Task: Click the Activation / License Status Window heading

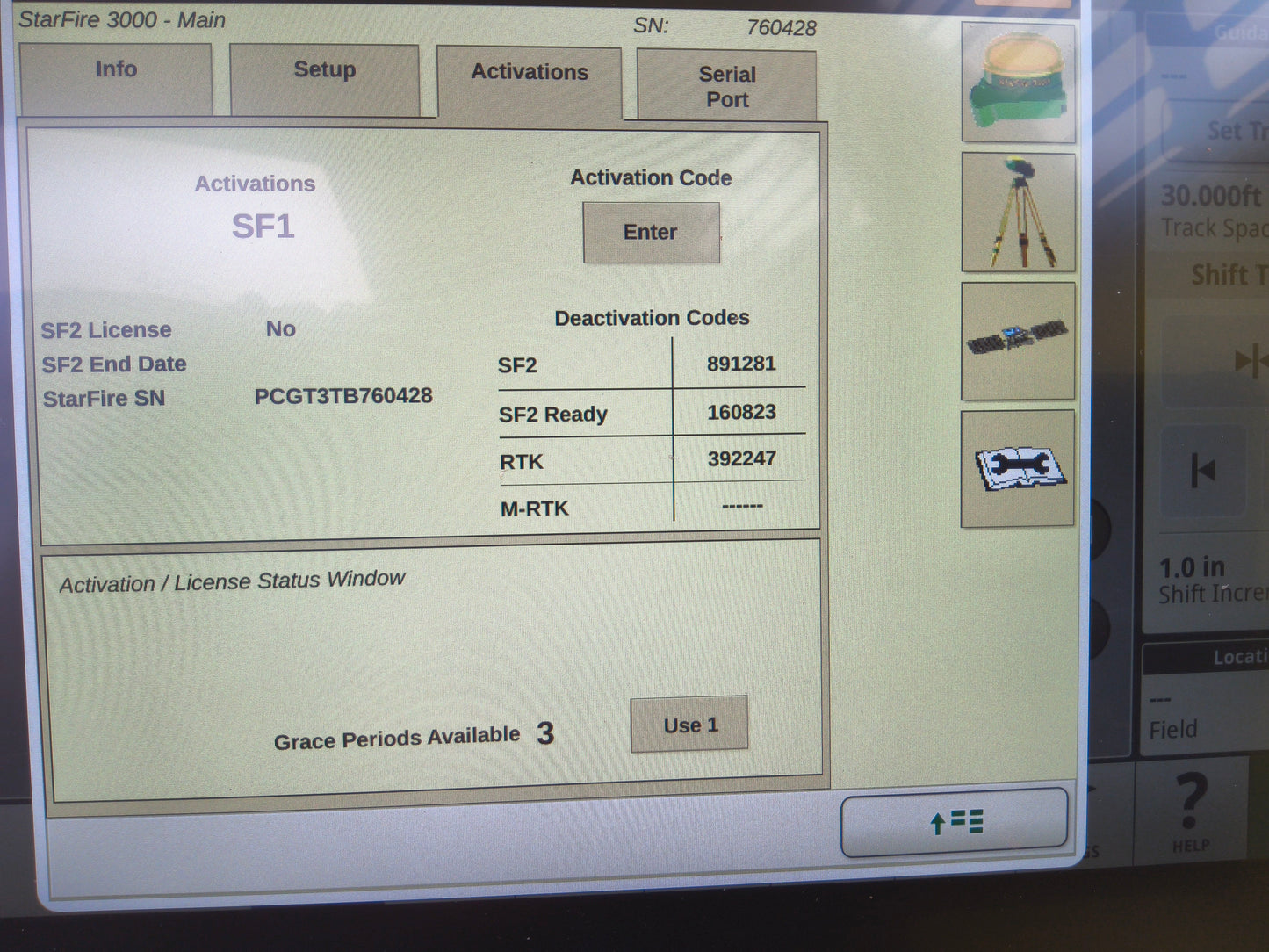Action: (232, 581)
